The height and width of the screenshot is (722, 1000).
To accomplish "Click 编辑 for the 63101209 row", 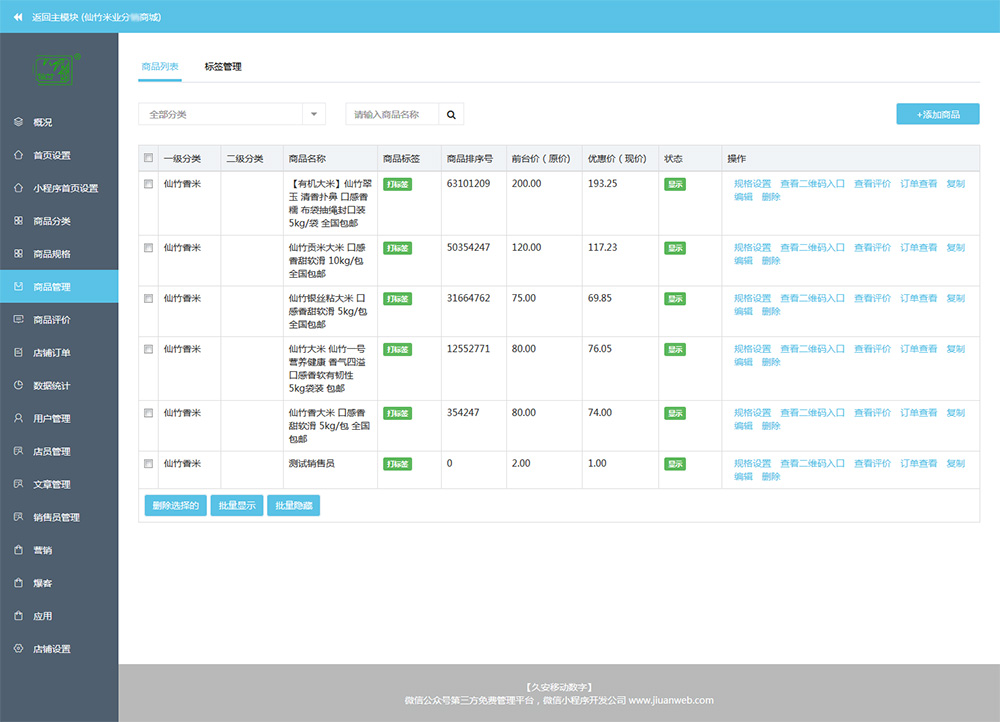I will (743, 197).
